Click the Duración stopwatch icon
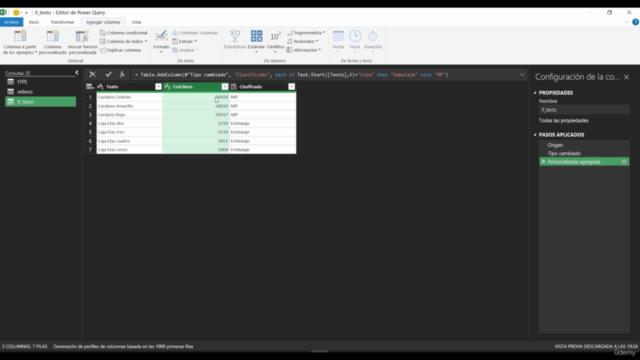Image resolution: width=640 pixels, height=360 pixels. (373, 36)
